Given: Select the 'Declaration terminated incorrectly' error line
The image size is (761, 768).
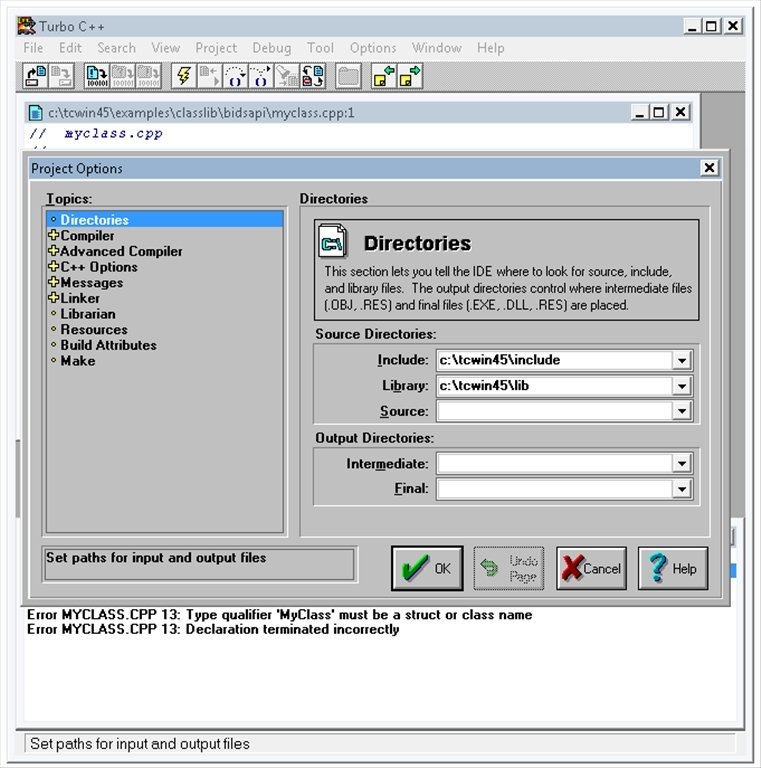Looking at the screenshot, I should [x=213, y=629].
